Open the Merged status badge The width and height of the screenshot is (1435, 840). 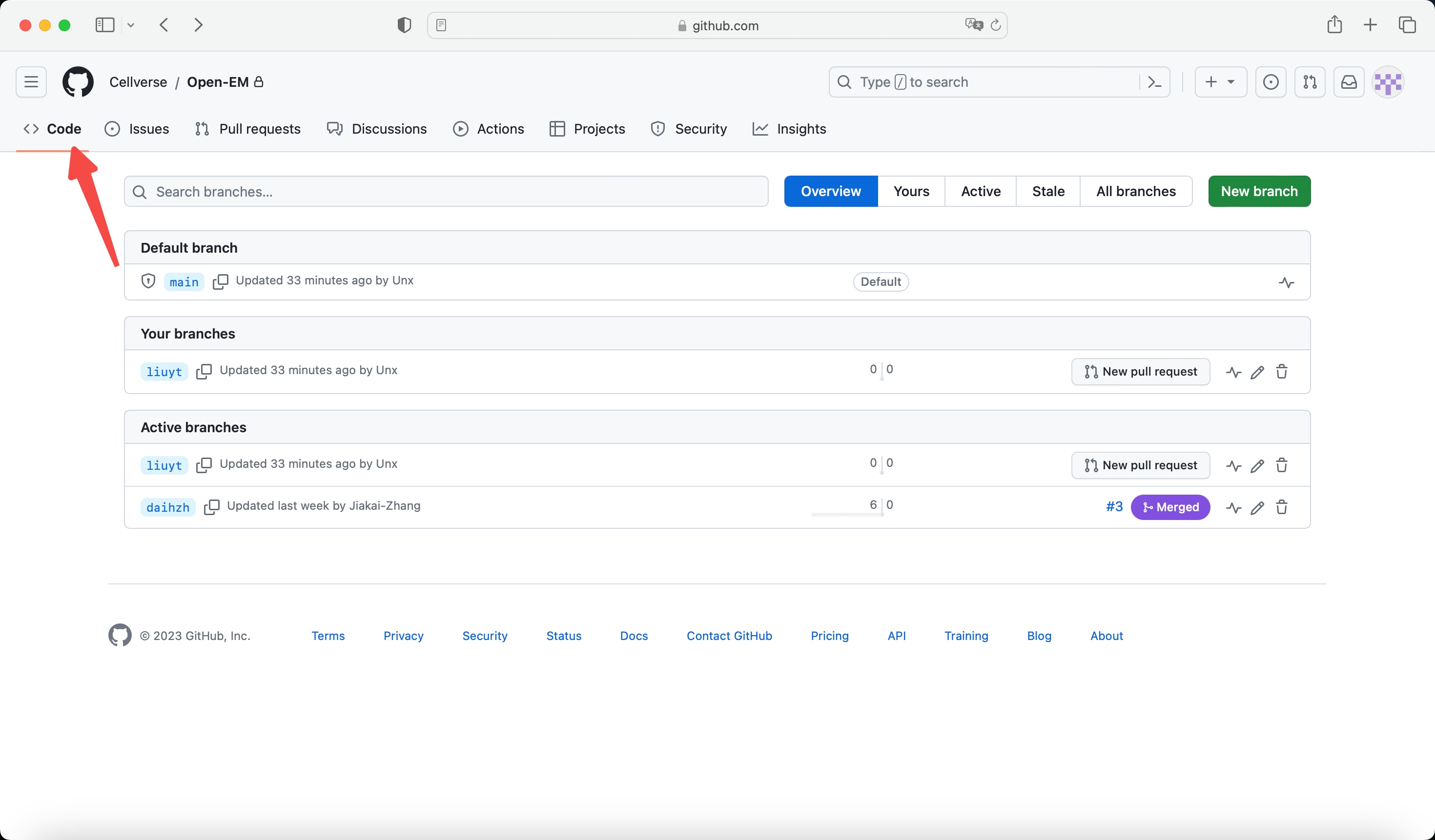point(1170,507)
